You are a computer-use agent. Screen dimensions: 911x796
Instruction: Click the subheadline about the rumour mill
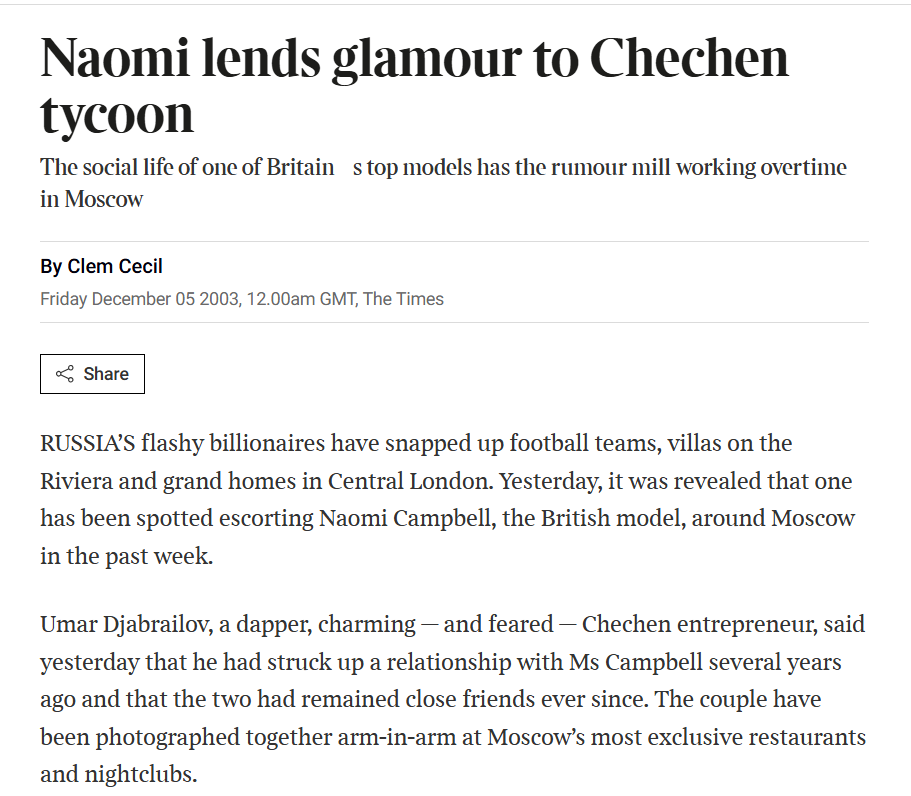(x=443, y=167)
